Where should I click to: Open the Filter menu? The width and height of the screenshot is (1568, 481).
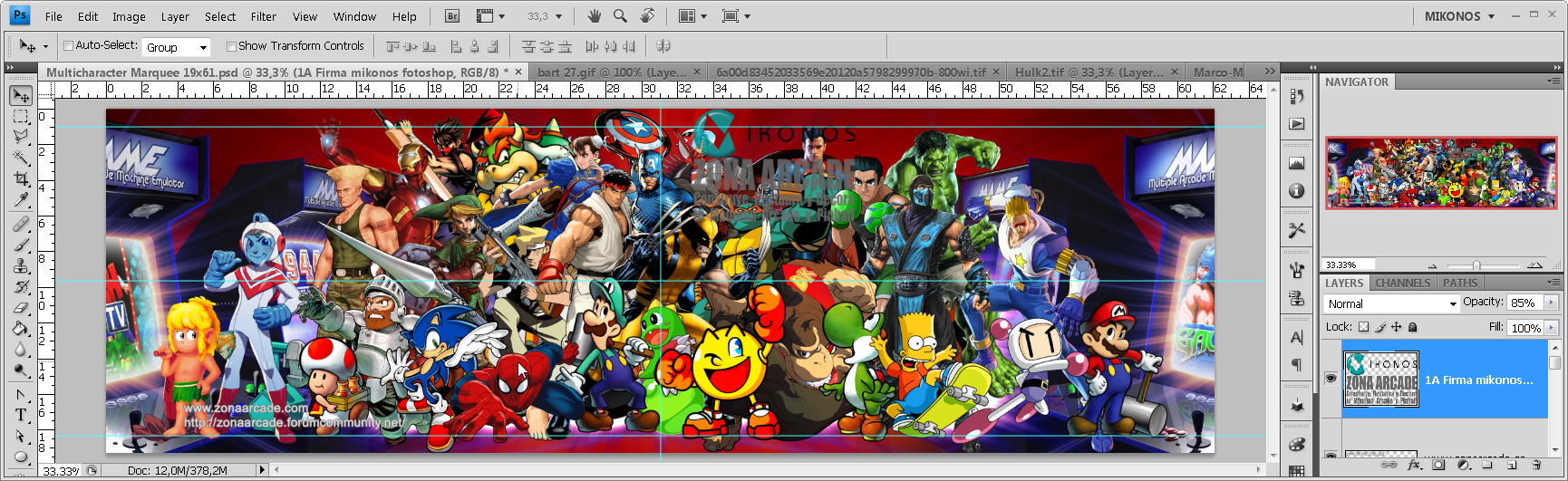click(x=263, y=16)
